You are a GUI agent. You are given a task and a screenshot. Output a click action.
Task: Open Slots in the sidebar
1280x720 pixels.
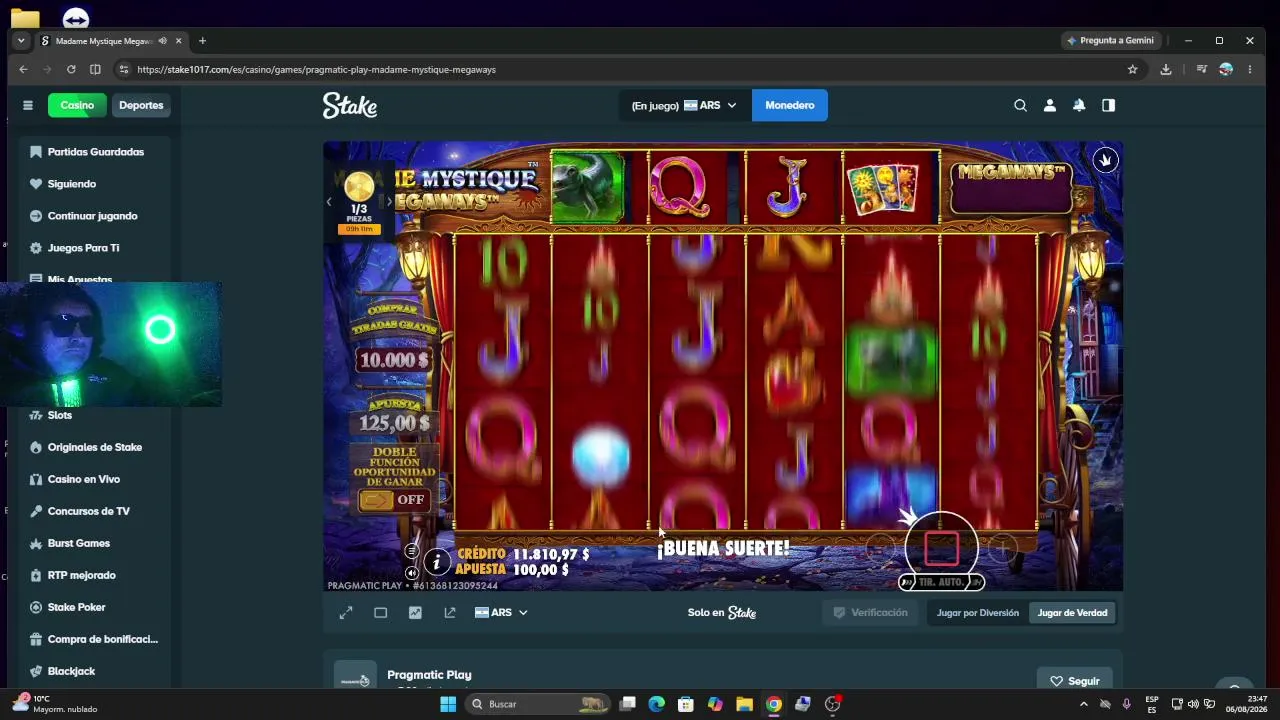[x=96, y=415]
